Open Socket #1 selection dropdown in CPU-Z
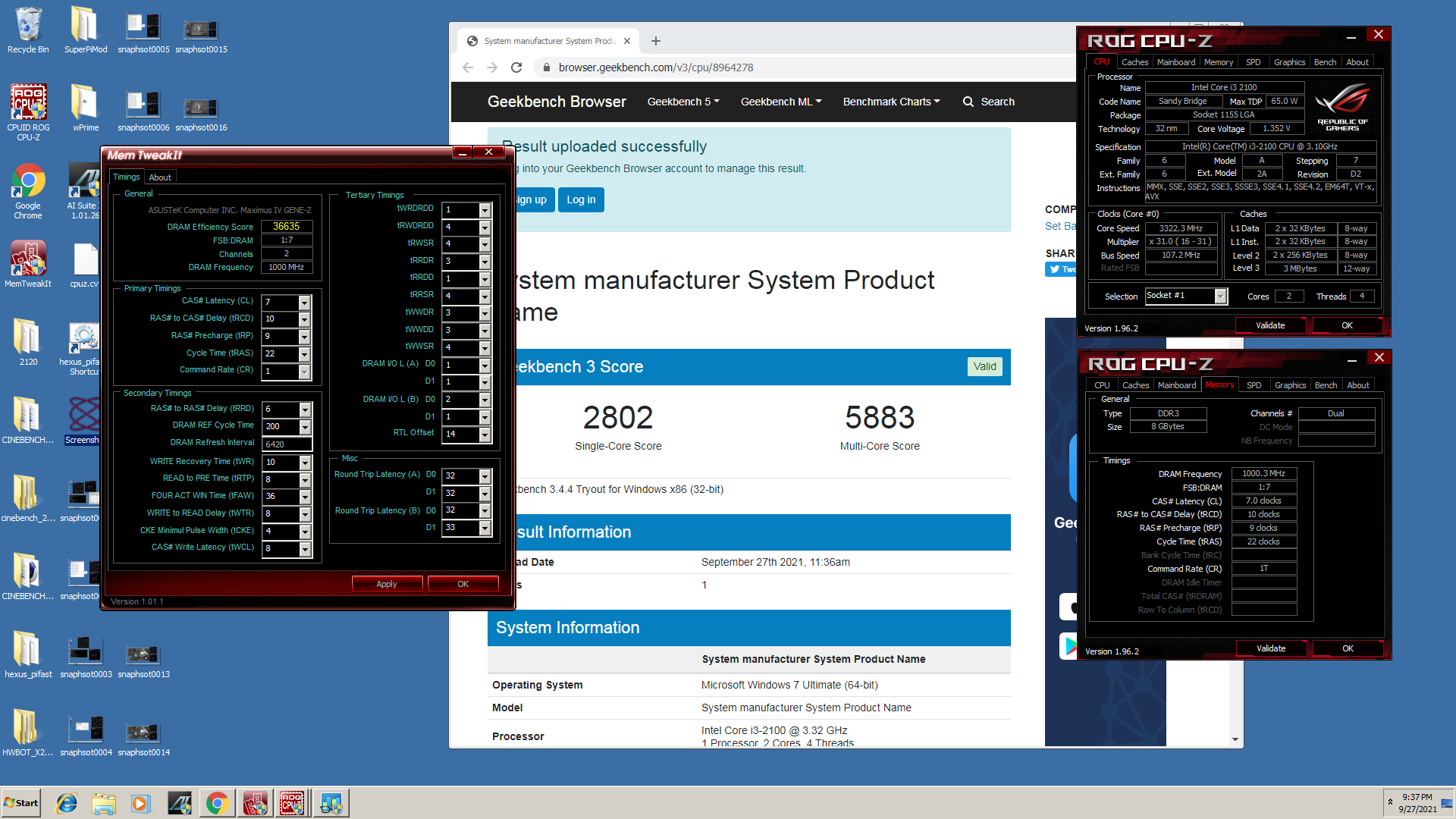This screenshot has height=819, width=1456. 1220,297
